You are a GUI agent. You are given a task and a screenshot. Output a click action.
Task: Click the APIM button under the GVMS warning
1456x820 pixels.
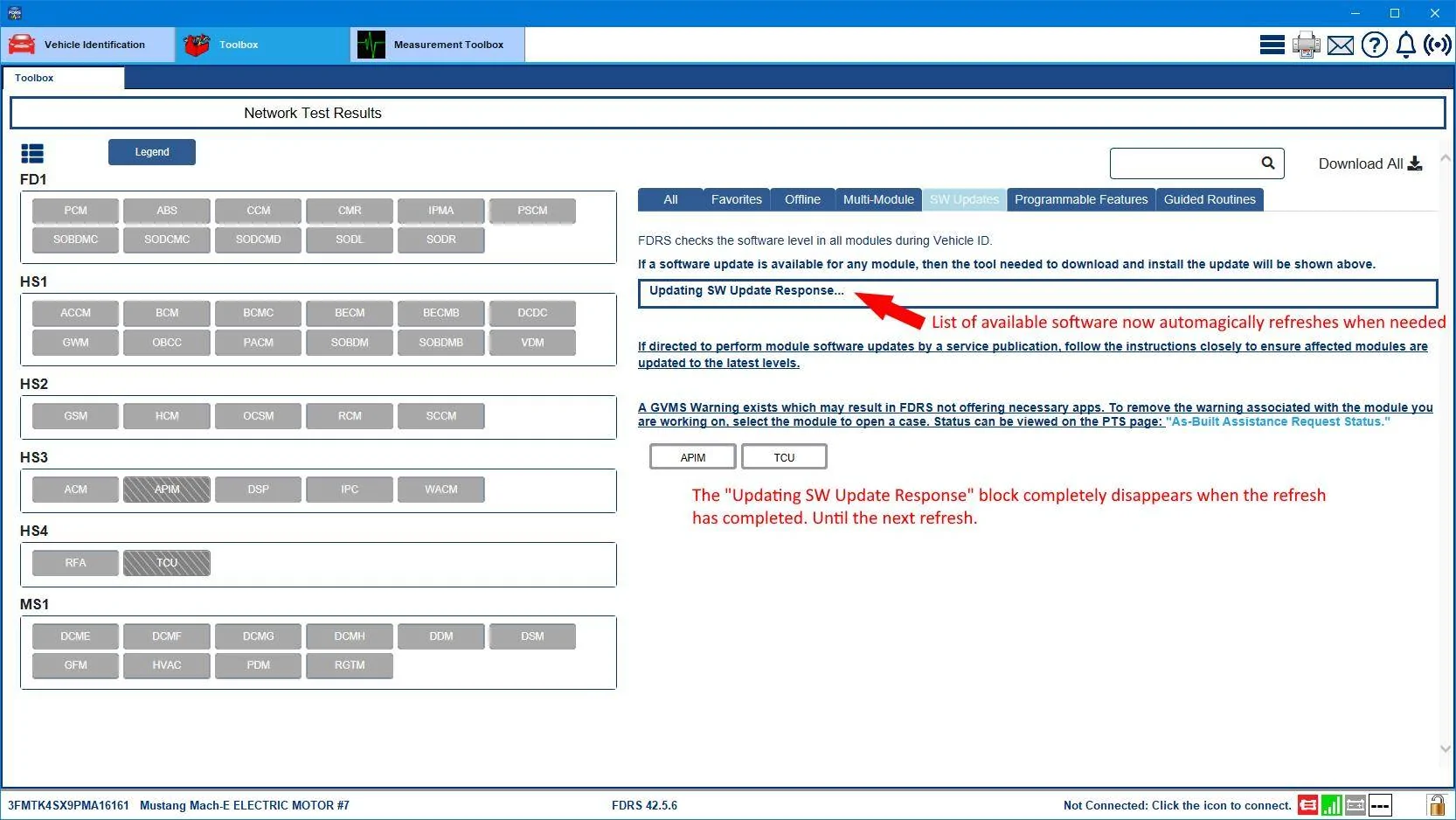click(x=693, y=457)
